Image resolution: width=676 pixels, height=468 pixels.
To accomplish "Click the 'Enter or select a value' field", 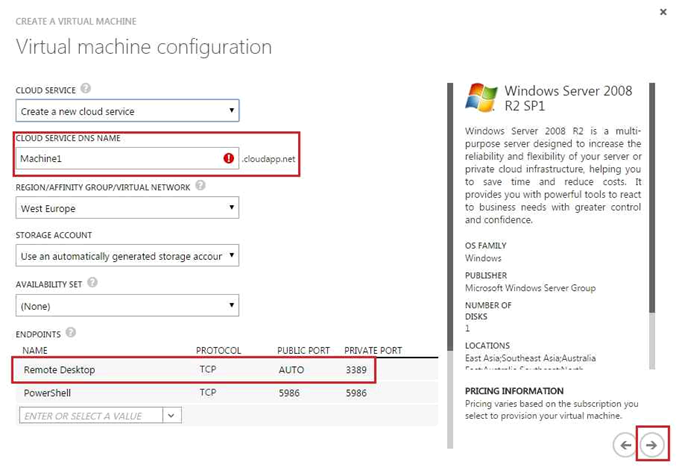I will tap(91, 415).
